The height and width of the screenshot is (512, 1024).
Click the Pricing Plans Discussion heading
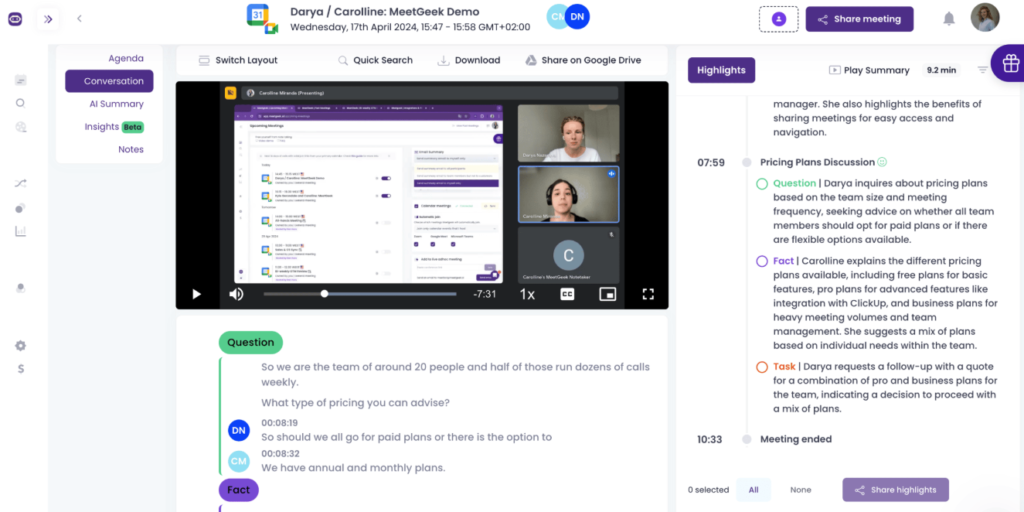817,162
